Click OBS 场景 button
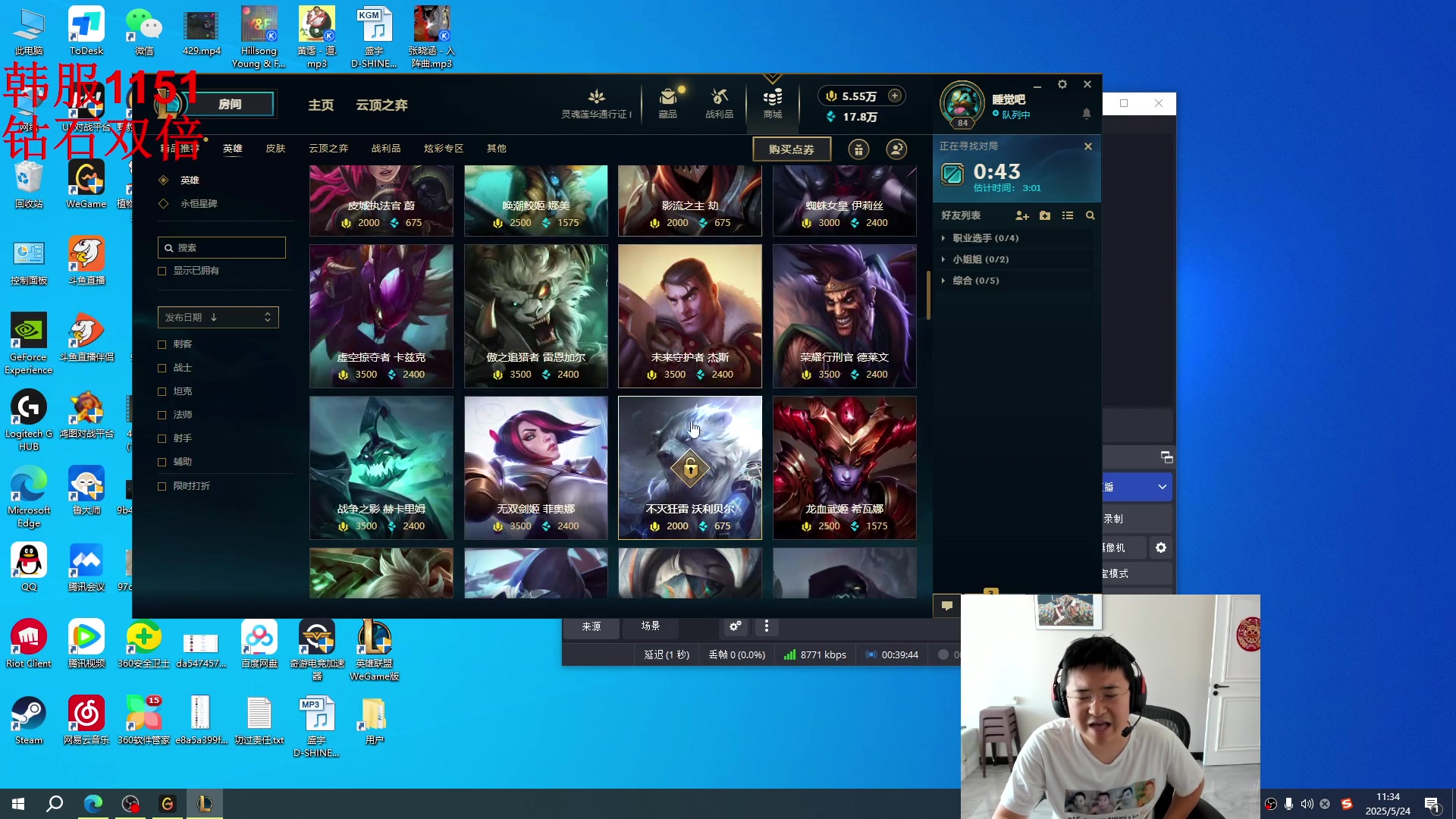The height and width of the screenshot is (819, 1456). pyautogui.click(x=651, y=626)
